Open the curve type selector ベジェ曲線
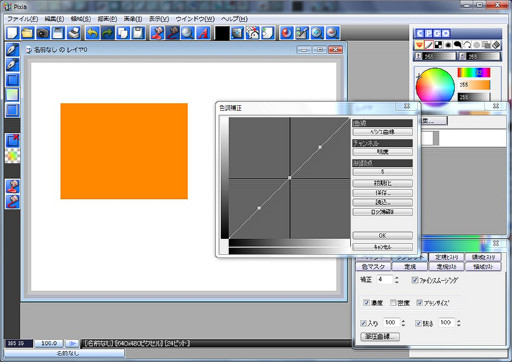Screen dimensions: 512x362 (382, 132)
